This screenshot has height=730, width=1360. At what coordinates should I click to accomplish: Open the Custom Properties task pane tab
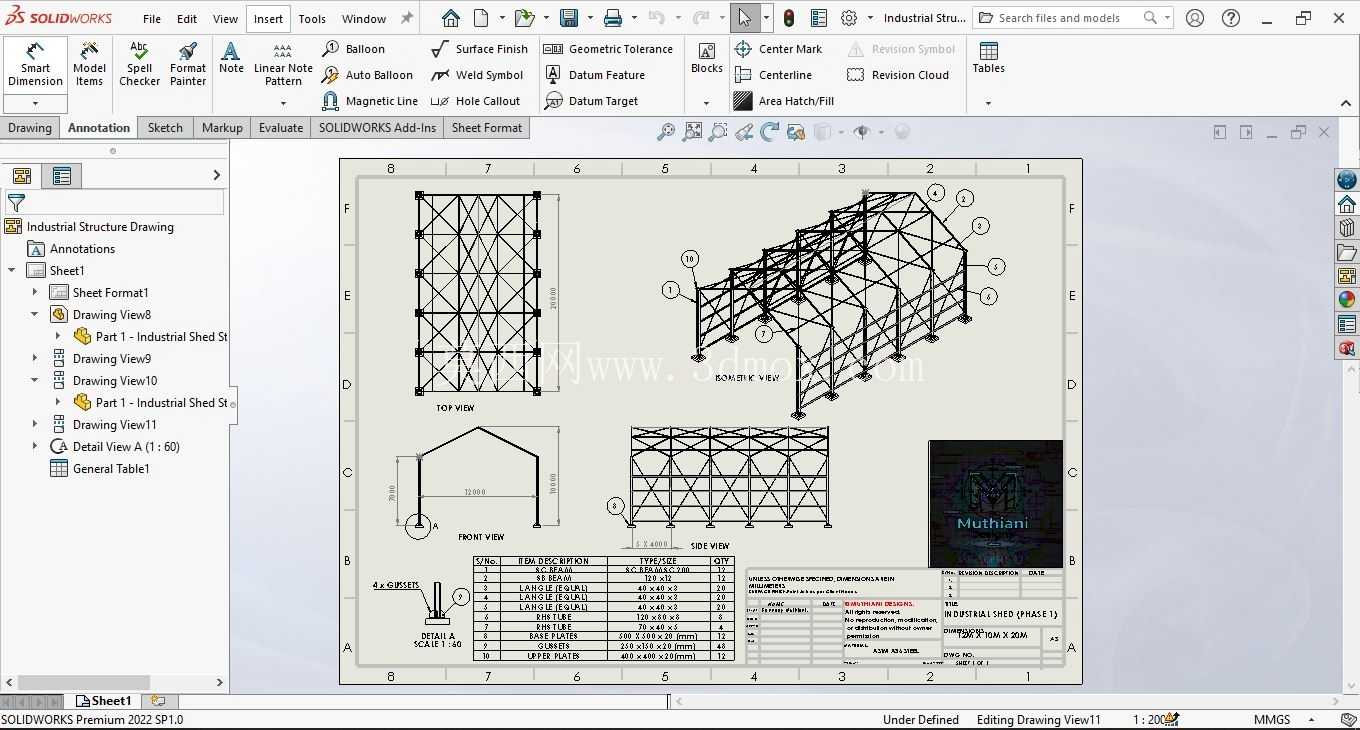(x=1347, y=324)
